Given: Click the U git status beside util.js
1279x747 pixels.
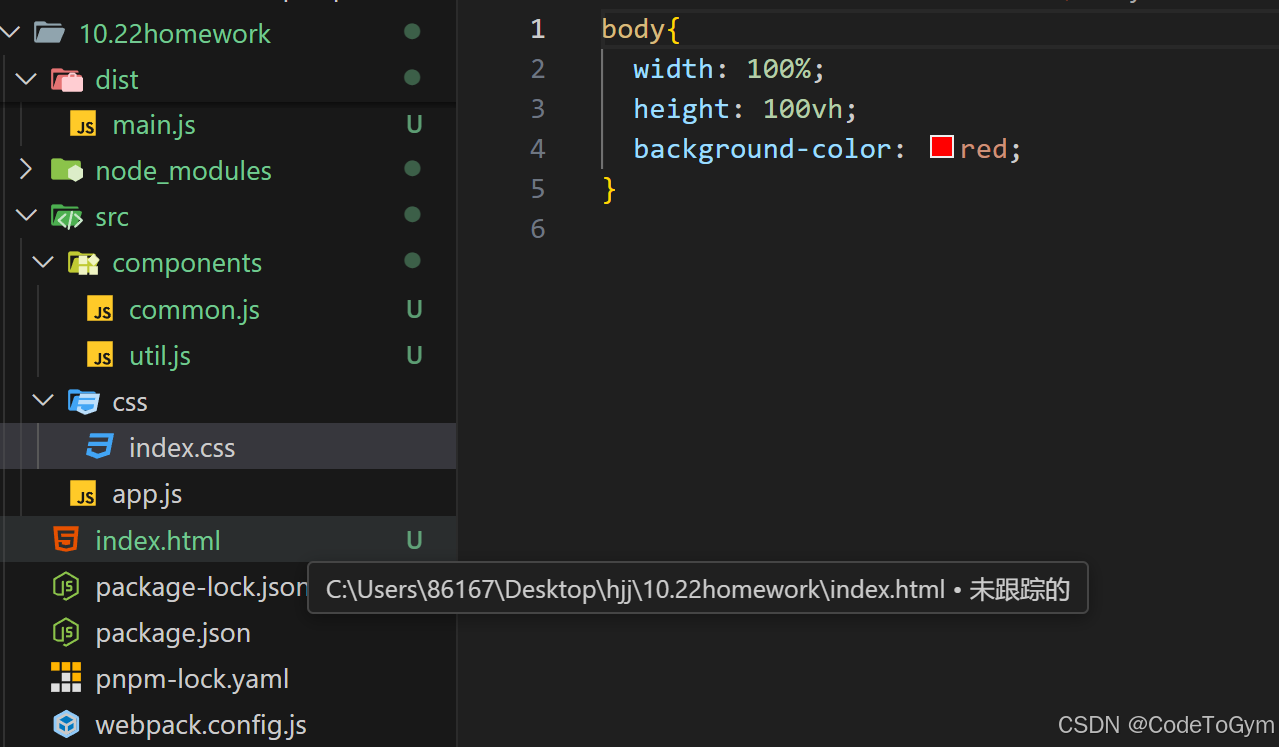Looking at the screenshot, I should 414,356.
